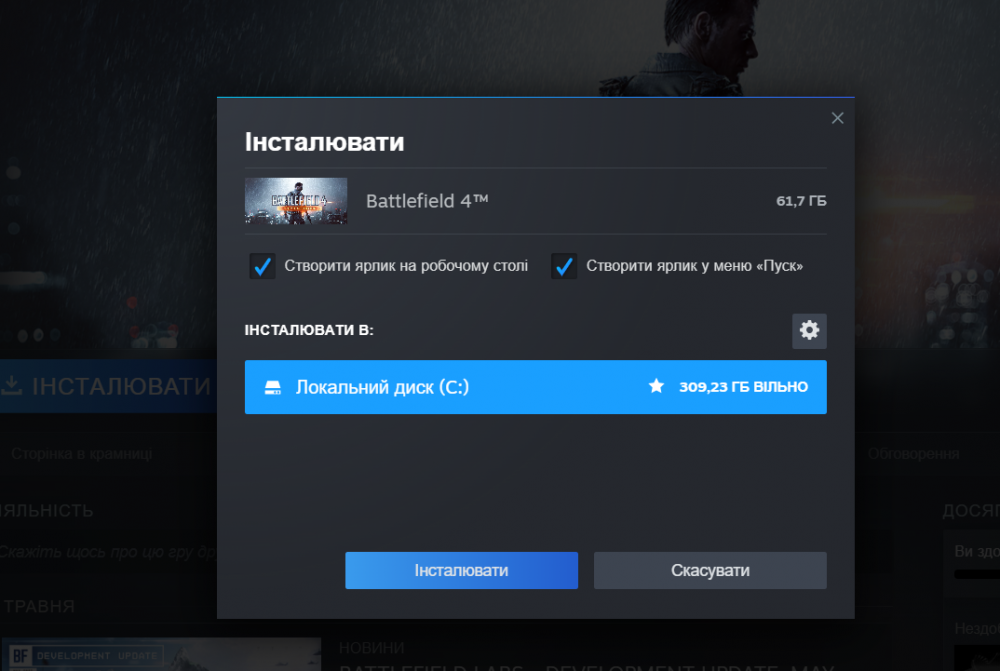Image resolution: width=1000 pixels, height=671 pixels.
Task: Click the default-drive star icon
Action: pos(656,386)
